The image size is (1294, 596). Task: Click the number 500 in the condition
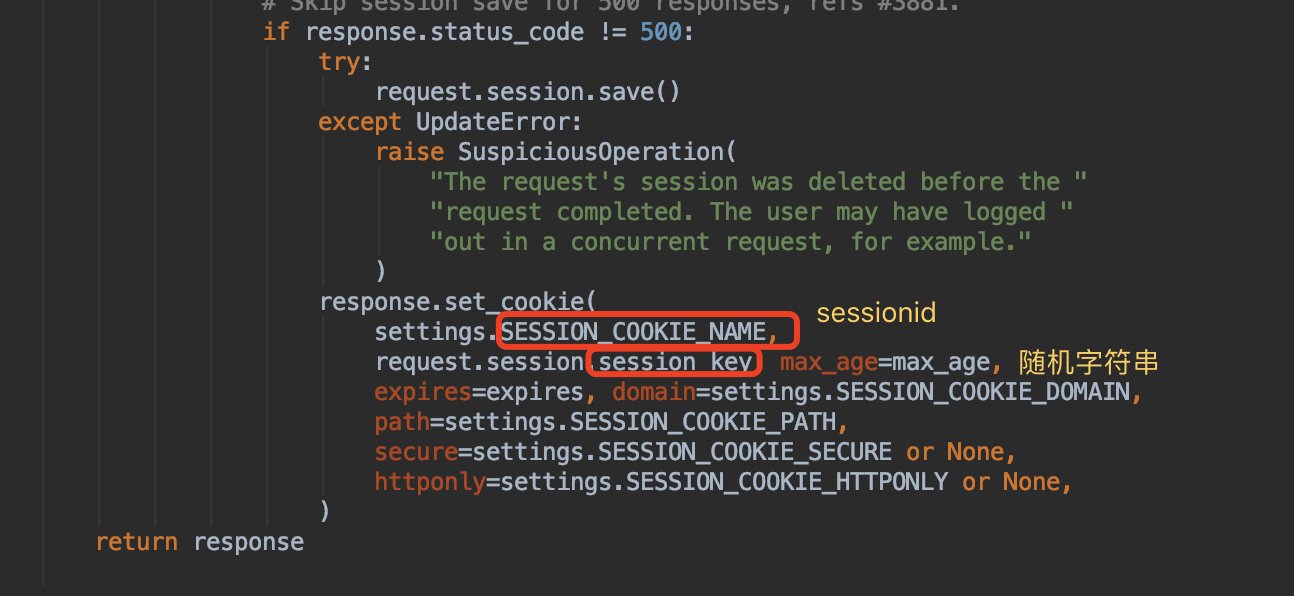pyautogui.click(x=660, y=32)
